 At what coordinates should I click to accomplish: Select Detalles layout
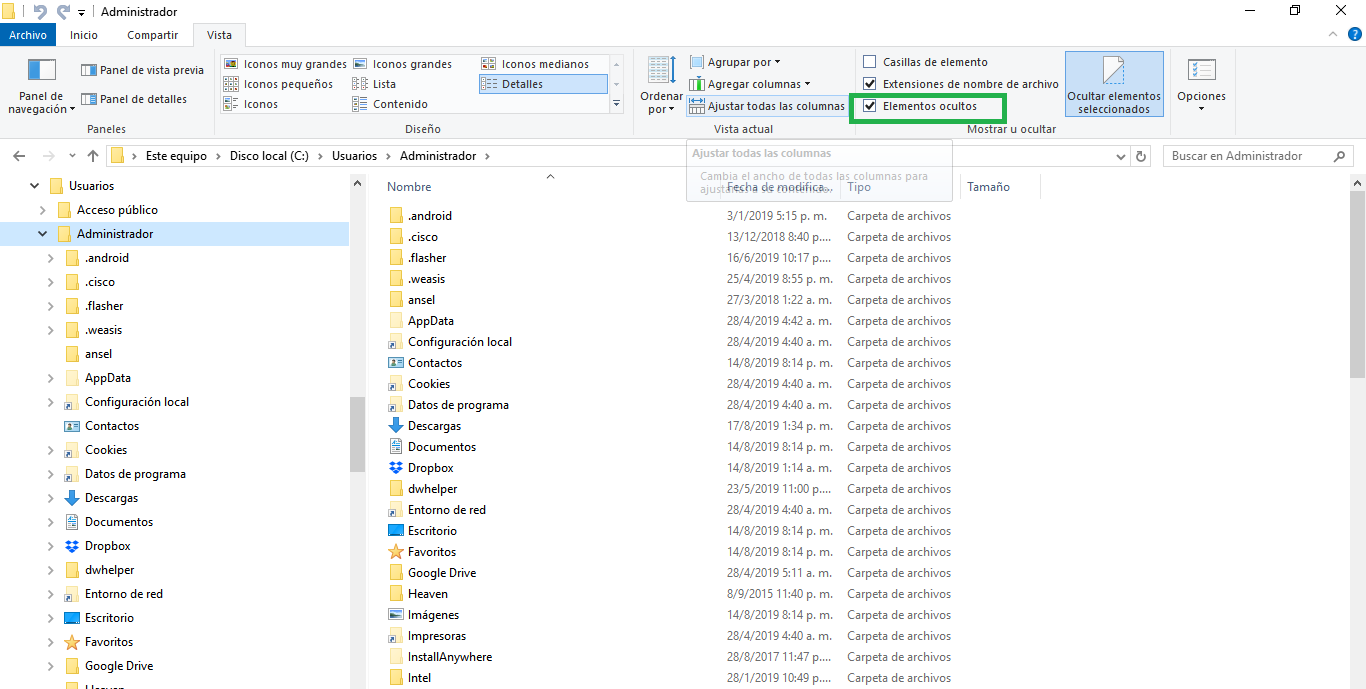click(542, 84)
